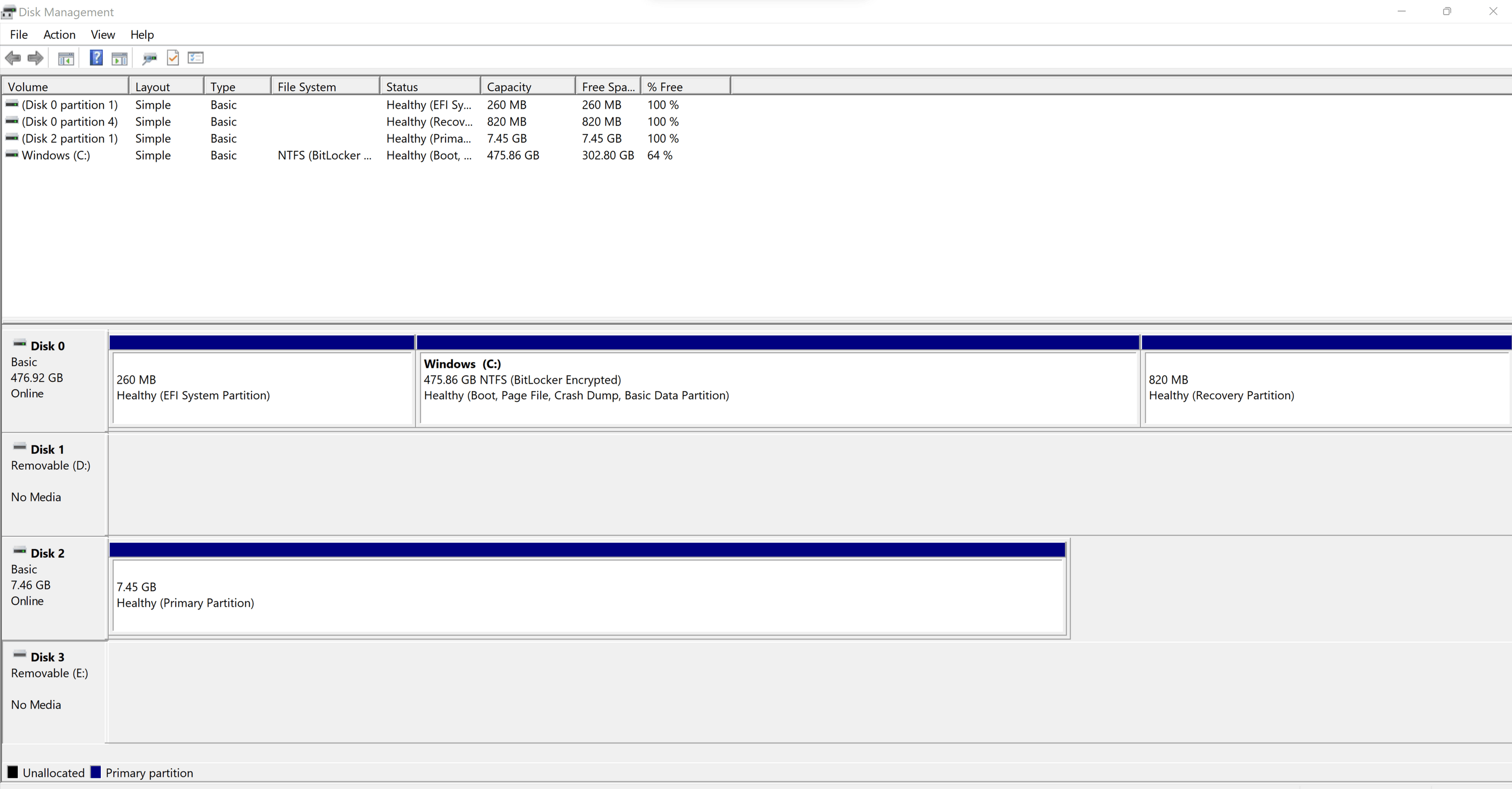Image resolution: width=1512 pixels, height=789 pixels.
Task: Sort by the Free Space column header
Action: tap(608, 86)
